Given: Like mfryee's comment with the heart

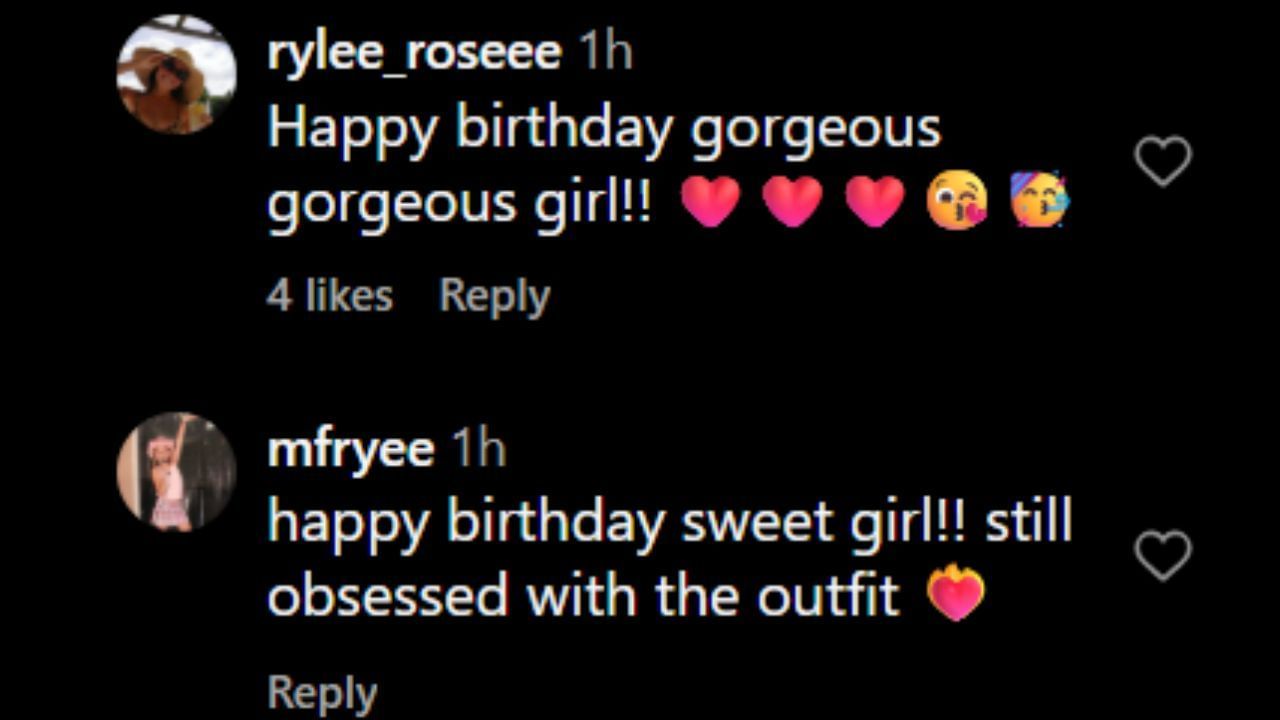Looking at the screenshot, I should click(x=1164, y=556).
